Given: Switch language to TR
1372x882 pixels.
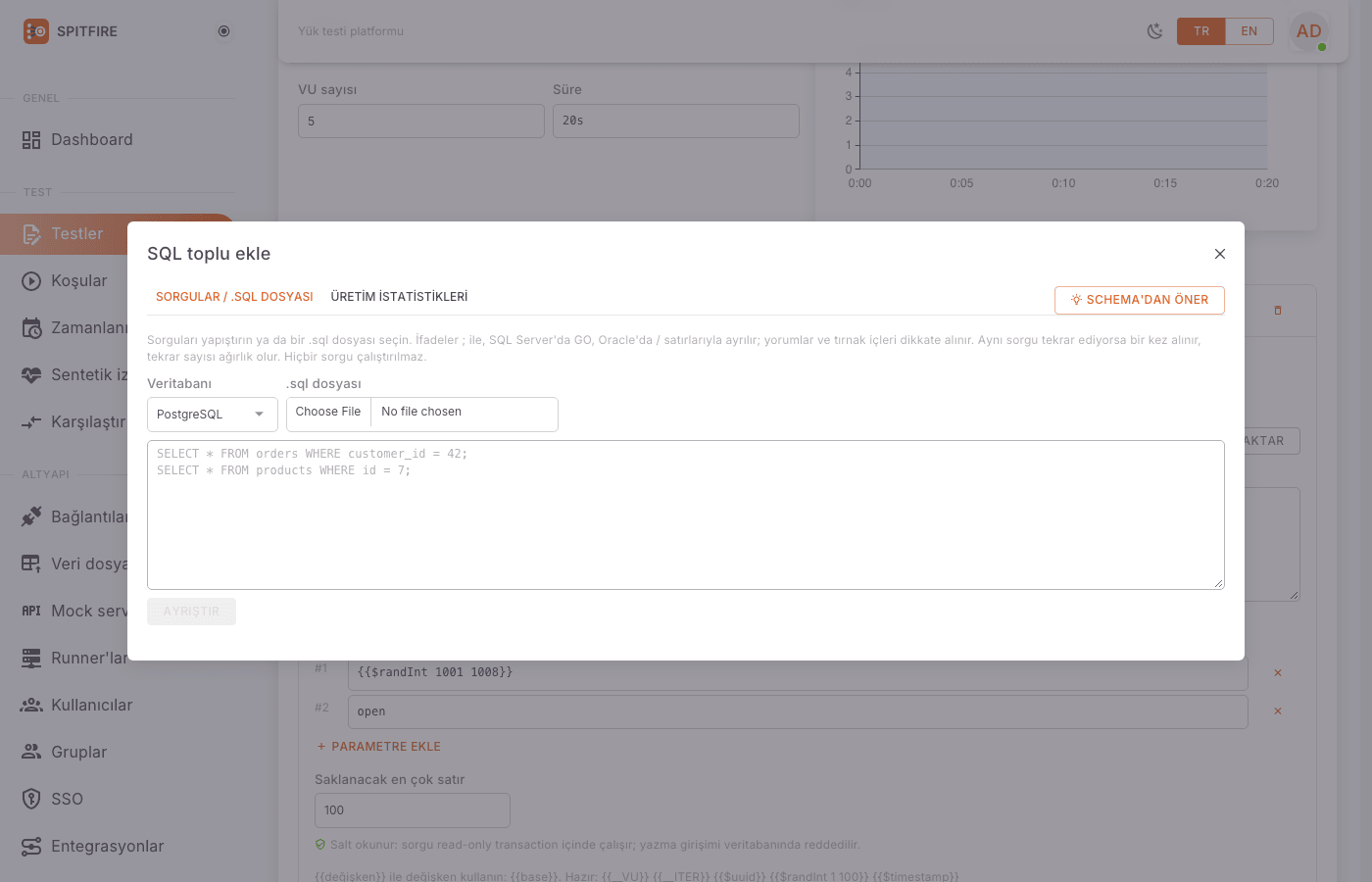Looking at the screenshot, I should click(1201, 31).
